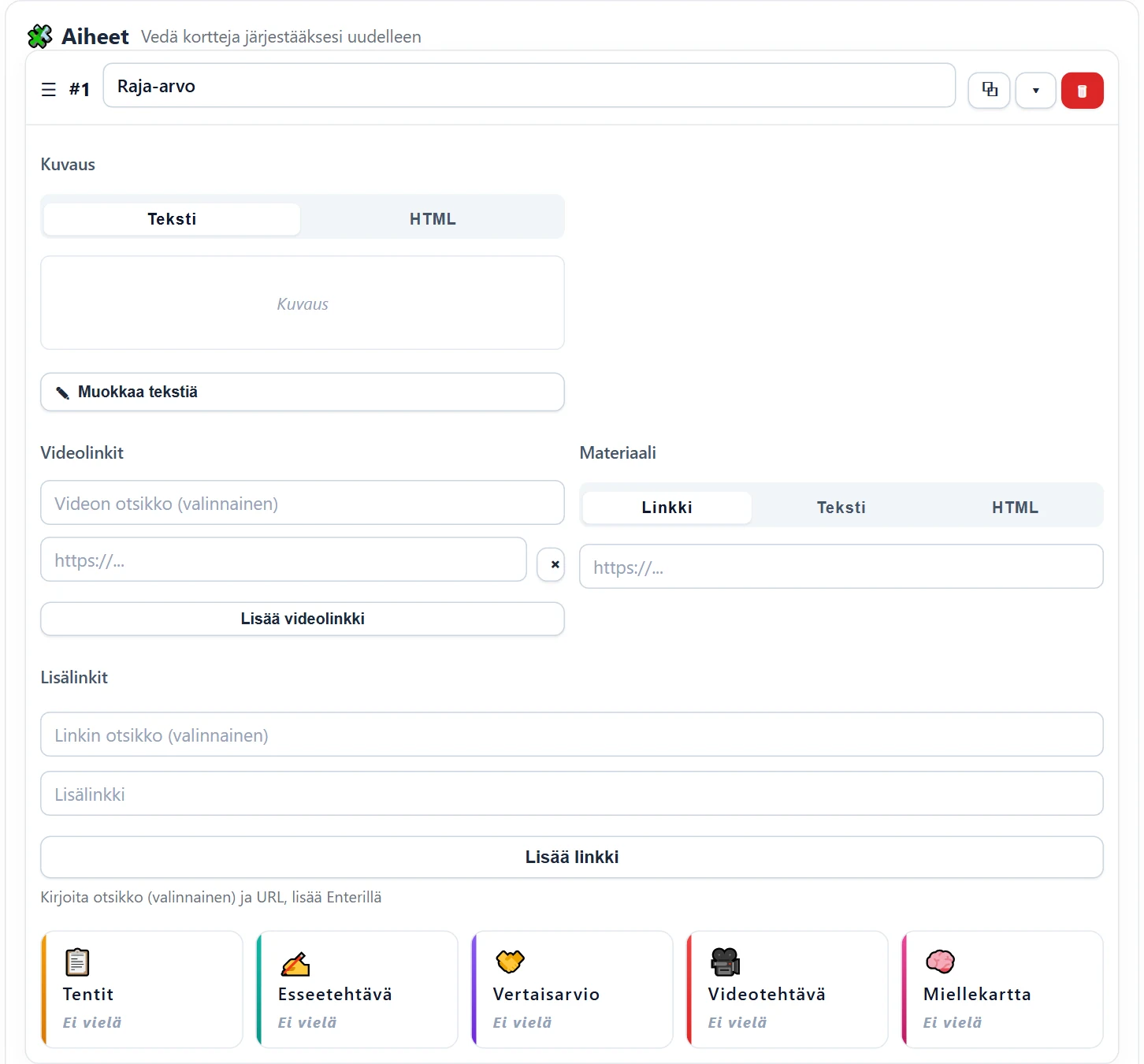Click the Linkin otsikko input field
Image resolution: width=1144 pixels, height=1064 pixels.
pos(572,735)
